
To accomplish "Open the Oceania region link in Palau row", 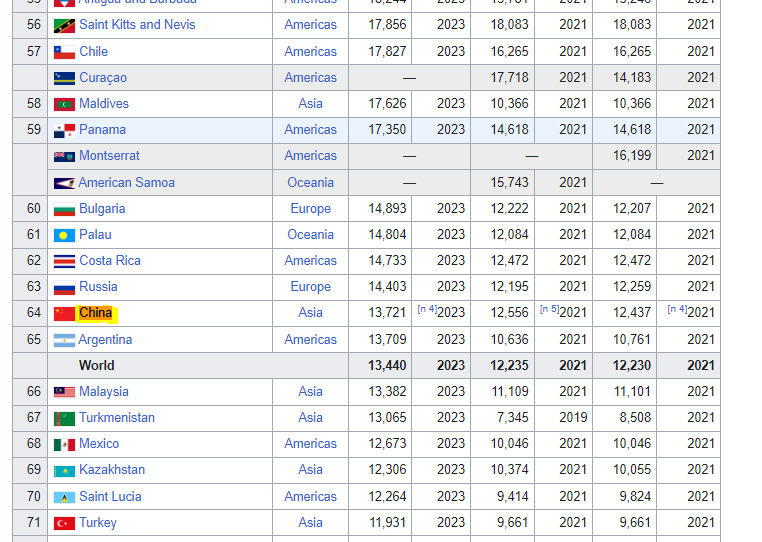I will point(310,235).
